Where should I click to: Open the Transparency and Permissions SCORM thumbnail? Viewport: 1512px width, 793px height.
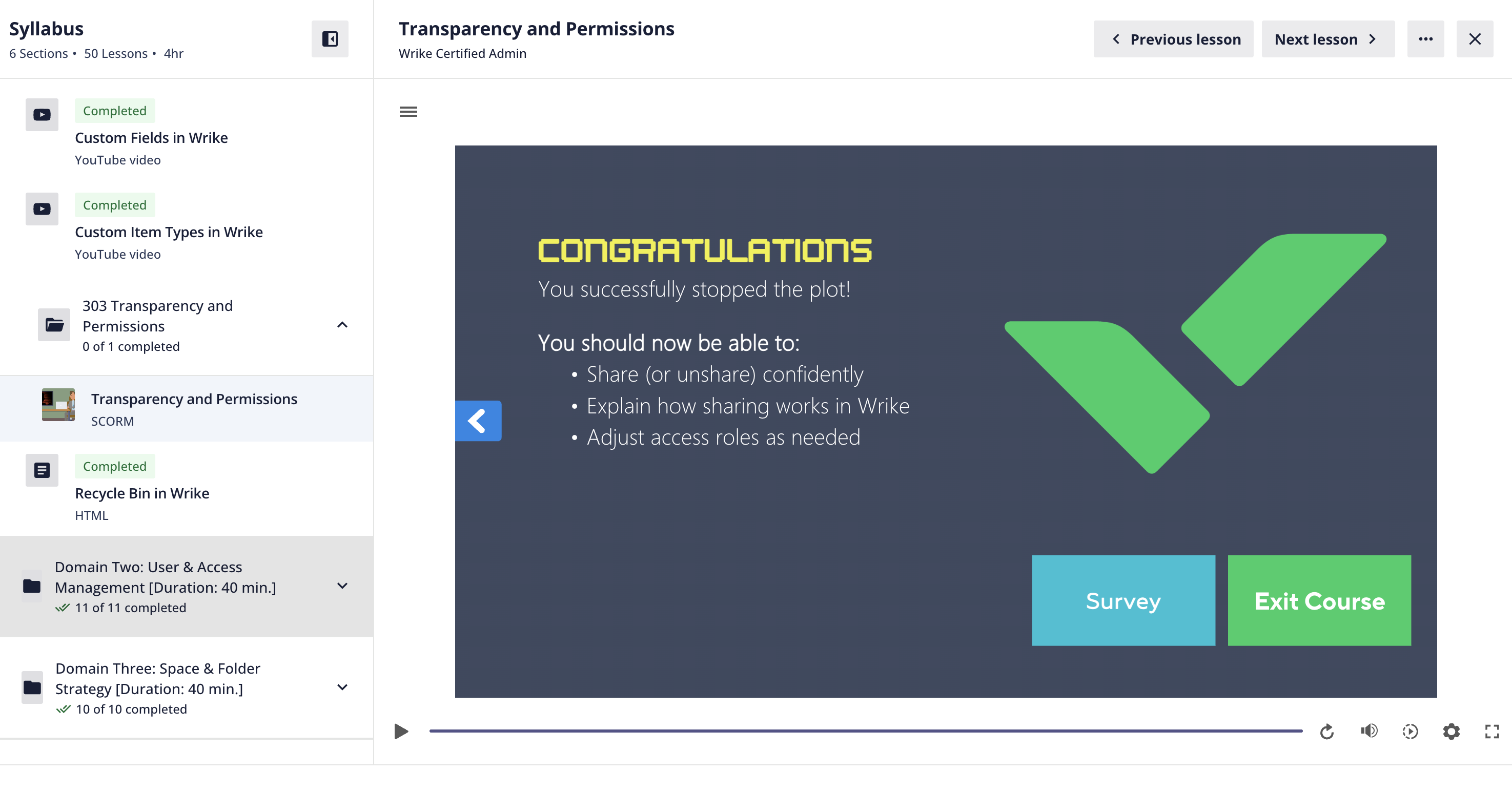tap(58, 404)
